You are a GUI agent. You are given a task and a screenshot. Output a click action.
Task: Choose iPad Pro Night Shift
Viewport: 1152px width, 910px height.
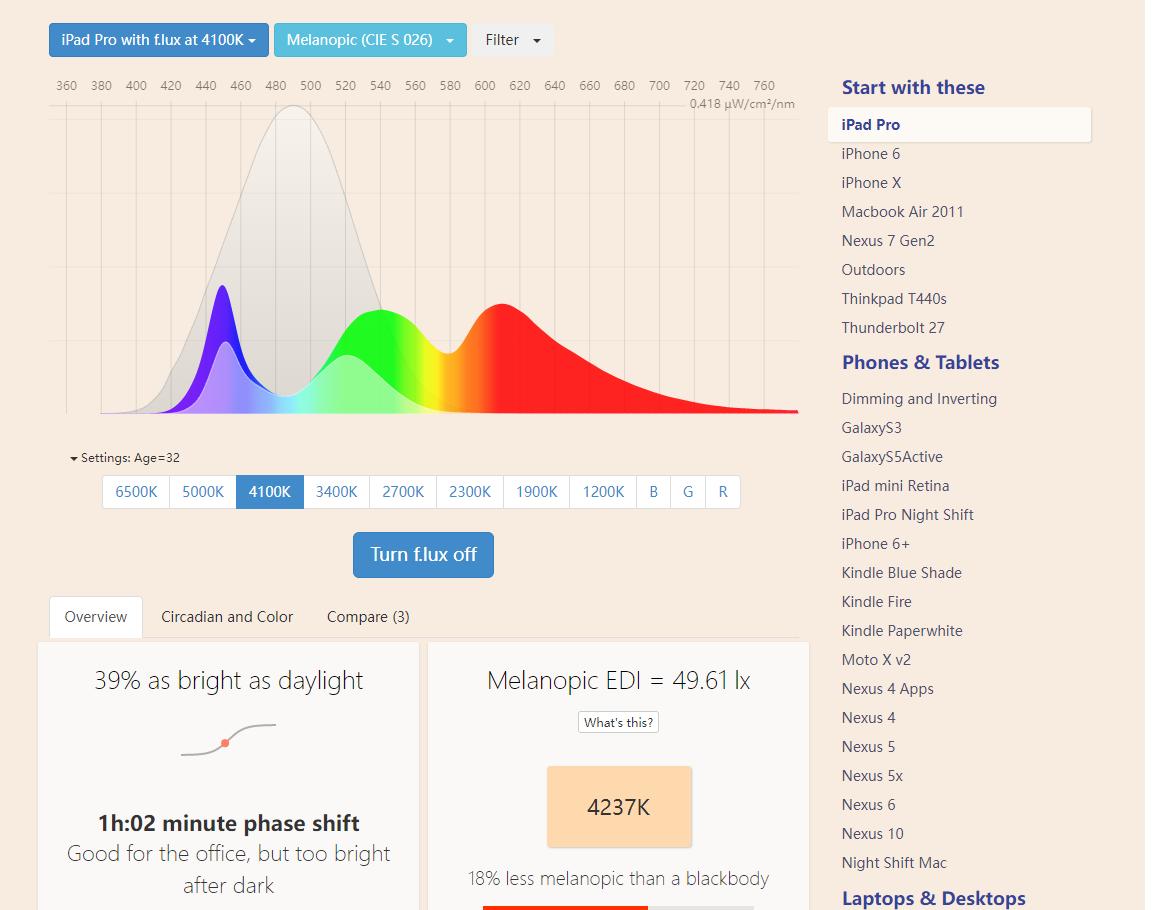(x=907, y=515)
